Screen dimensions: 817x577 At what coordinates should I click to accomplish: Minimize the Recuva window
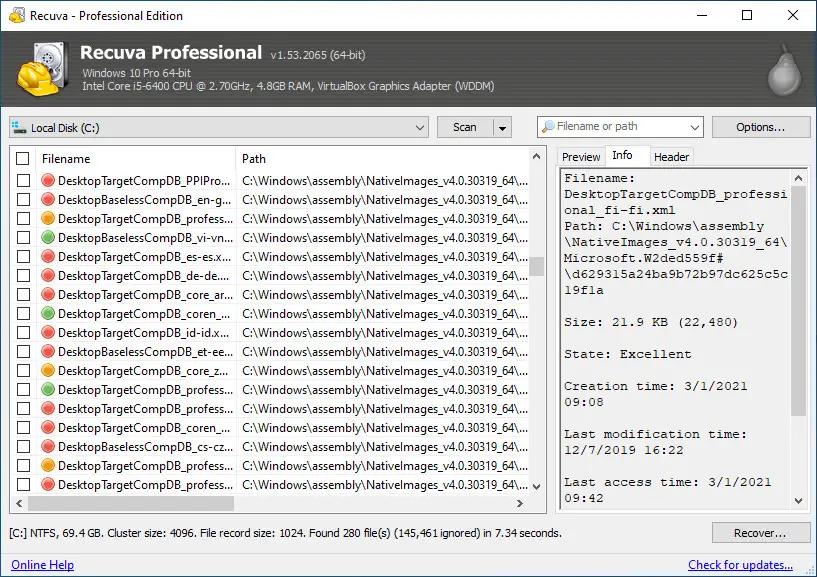(701, 15)
